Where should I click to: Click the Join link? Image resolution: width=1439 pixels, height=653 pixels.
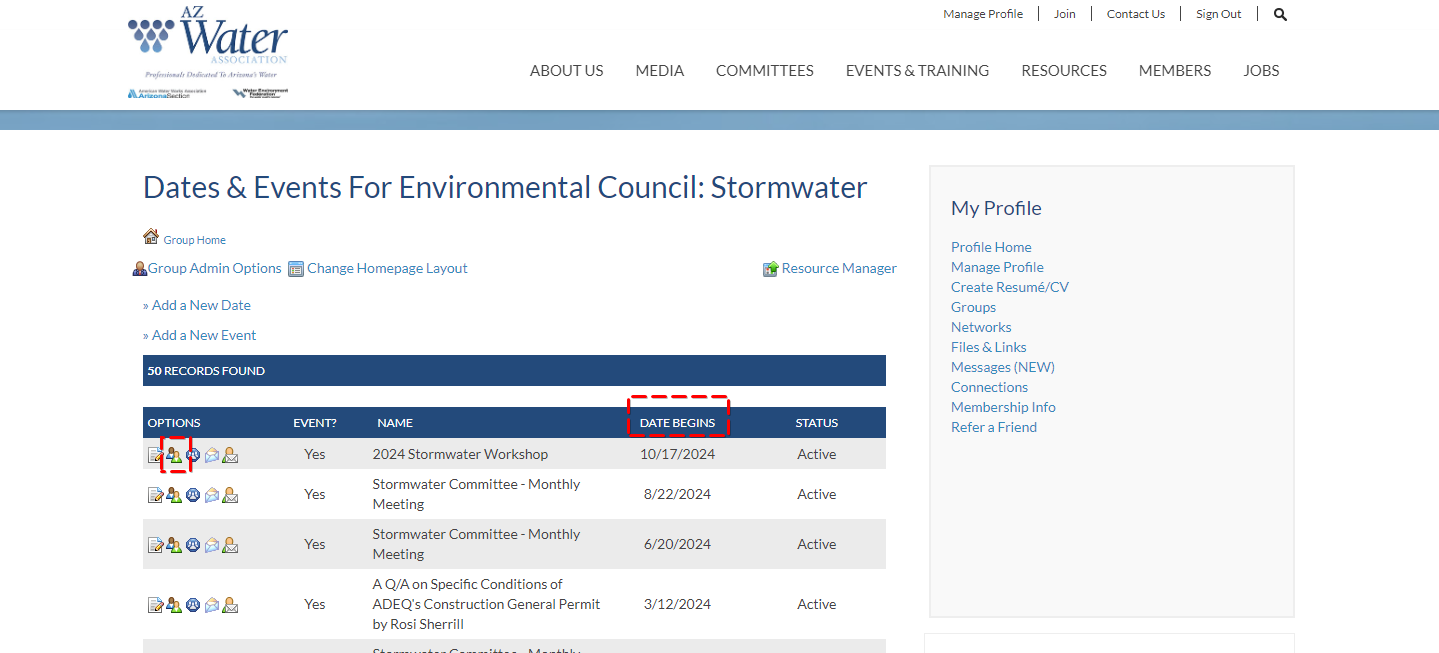1065,14
